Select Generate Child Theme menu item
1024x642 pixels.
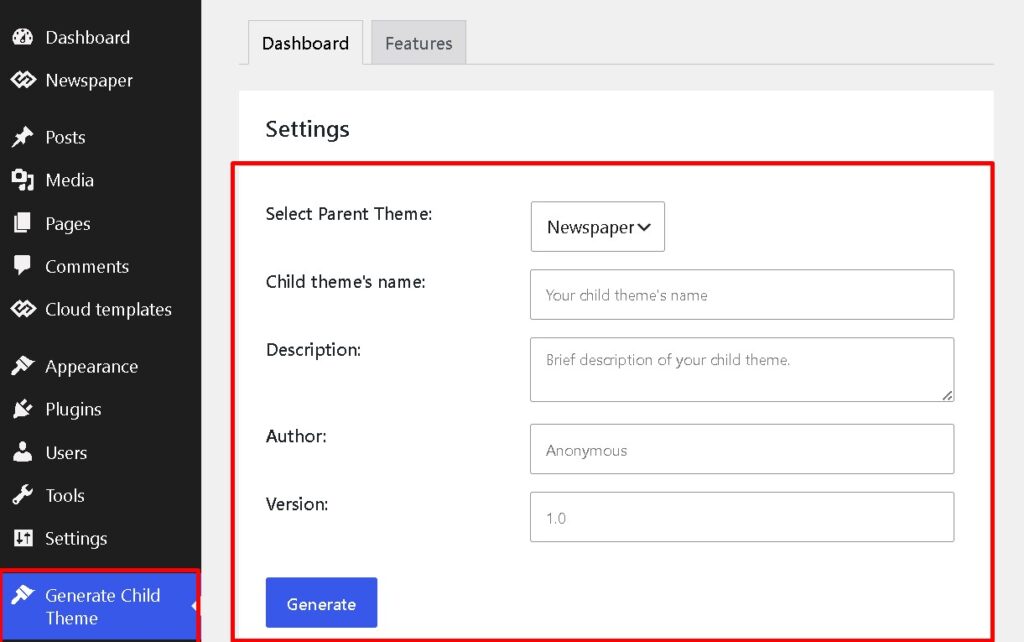(x=101, y=606)
